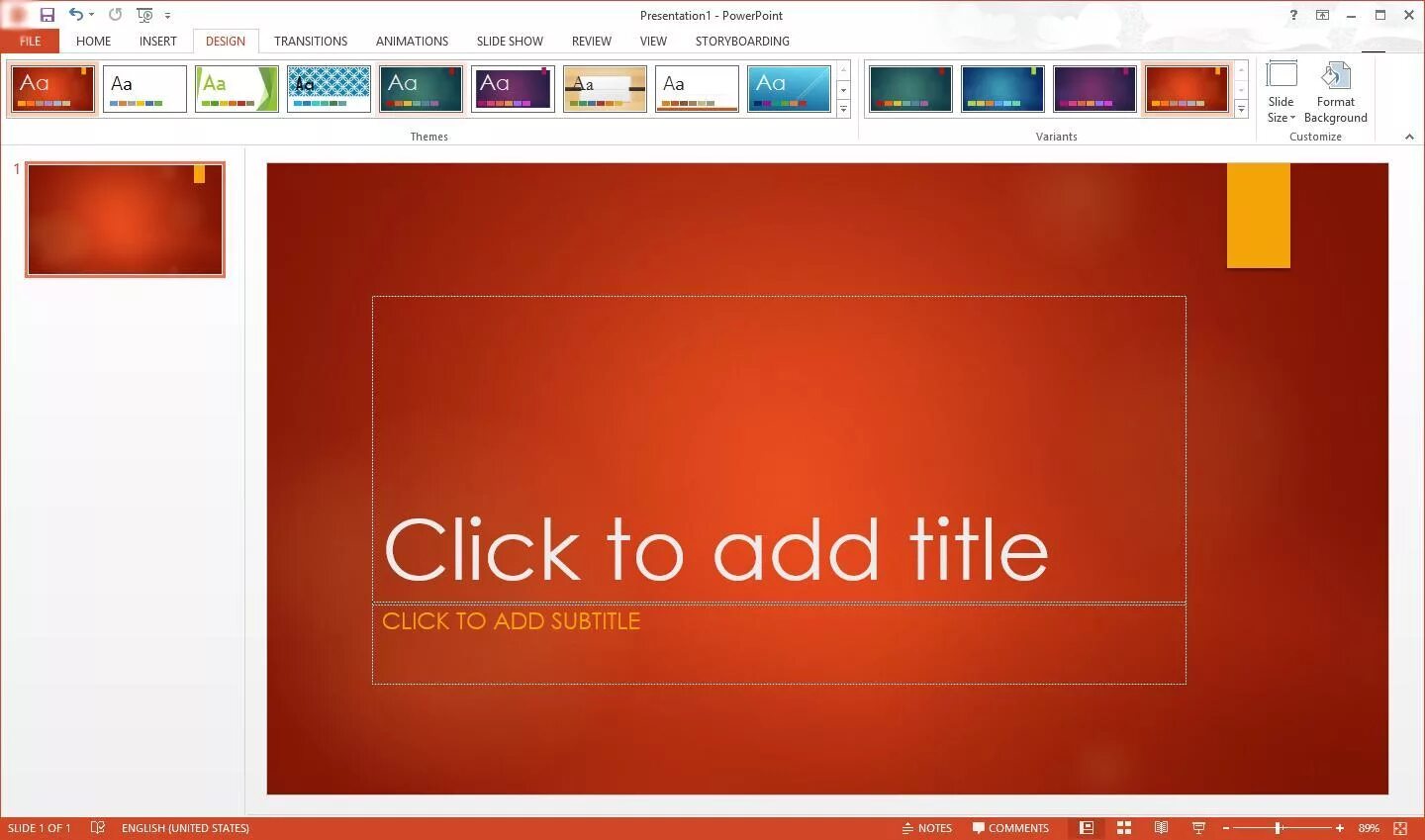Switch to the VIEW tab

click(653, 41)
